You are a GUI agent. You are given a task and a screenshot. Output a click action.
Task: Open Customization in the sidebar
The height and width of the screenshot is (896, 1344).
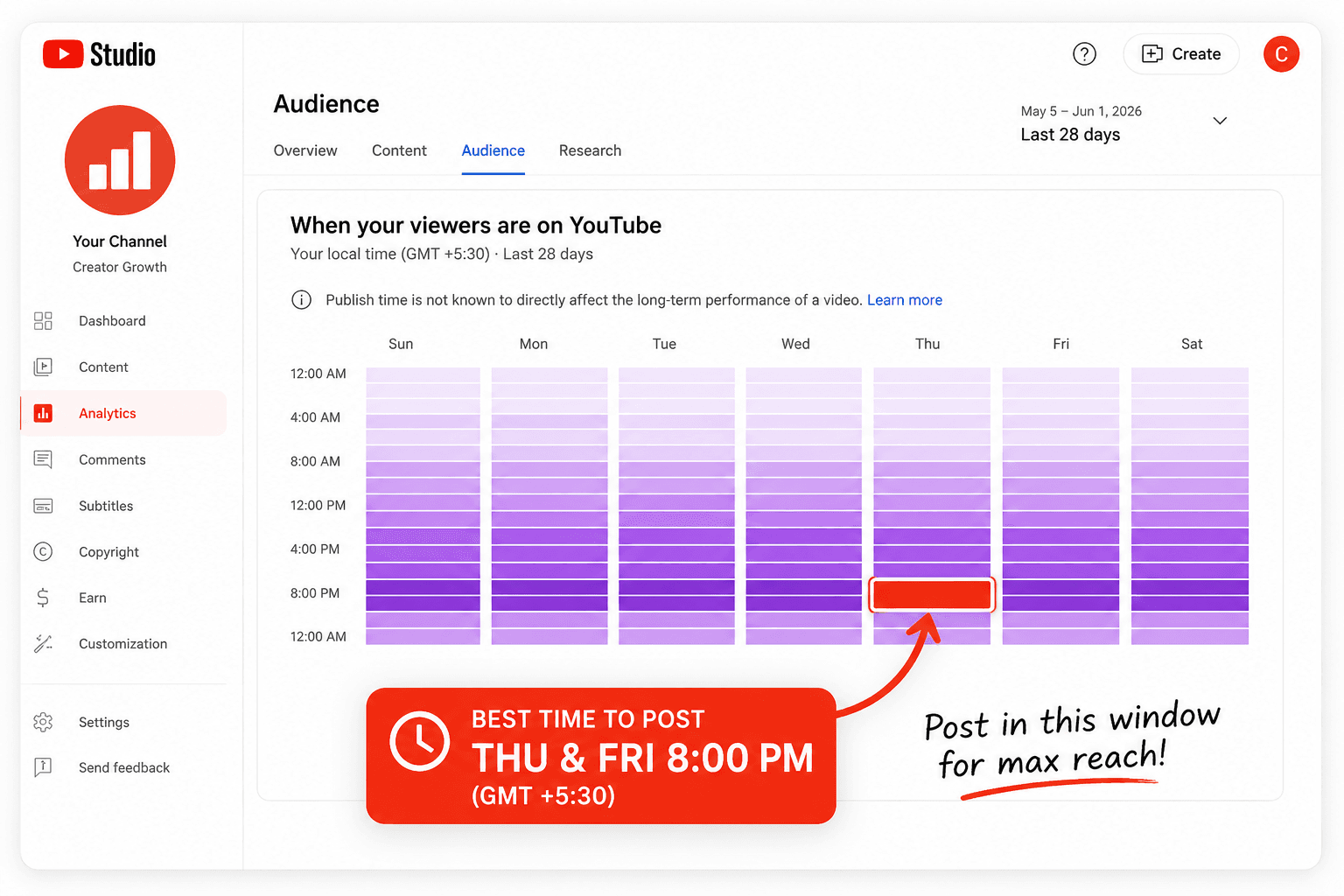123,644
